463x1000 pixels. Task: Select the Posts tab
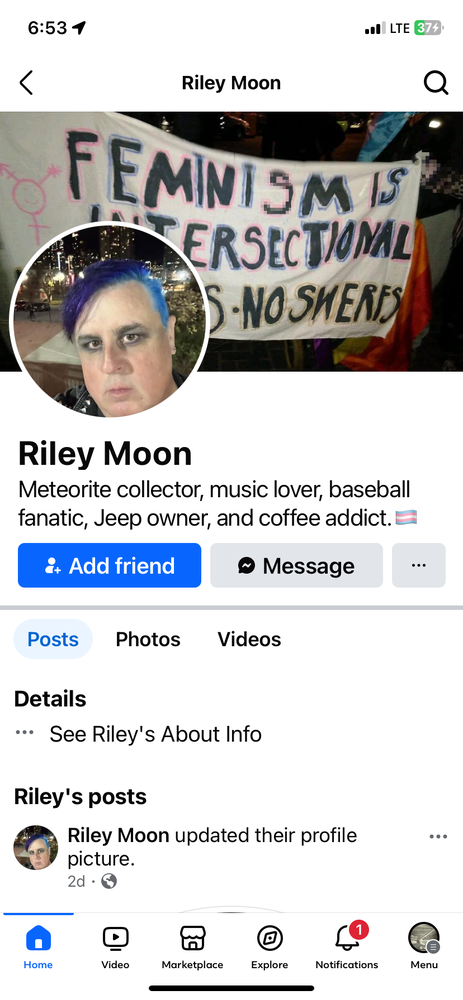(x=53, y=639)
